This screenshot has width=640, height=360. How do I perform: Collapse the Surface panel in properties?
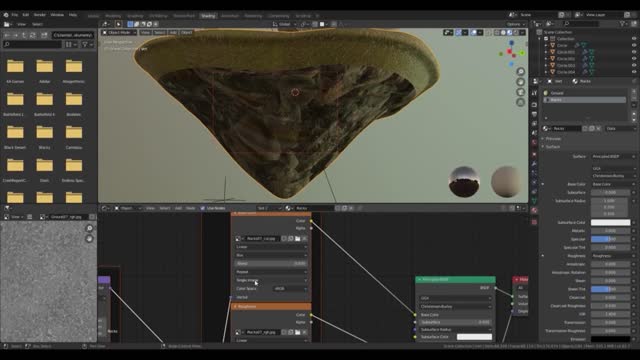pos(553,147)
